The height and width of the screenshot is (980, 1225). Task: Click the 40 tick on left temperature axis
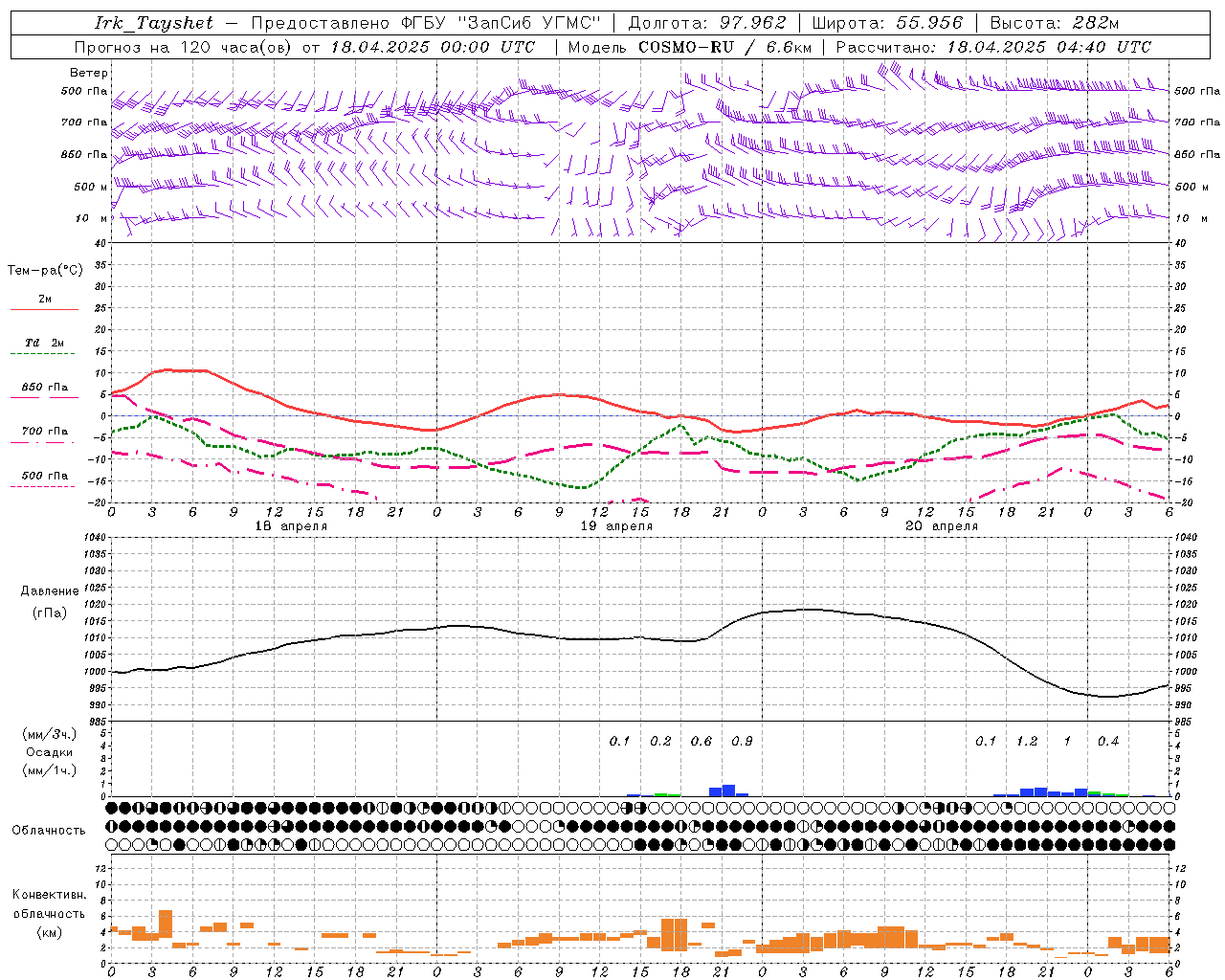[x=99, y=244]
